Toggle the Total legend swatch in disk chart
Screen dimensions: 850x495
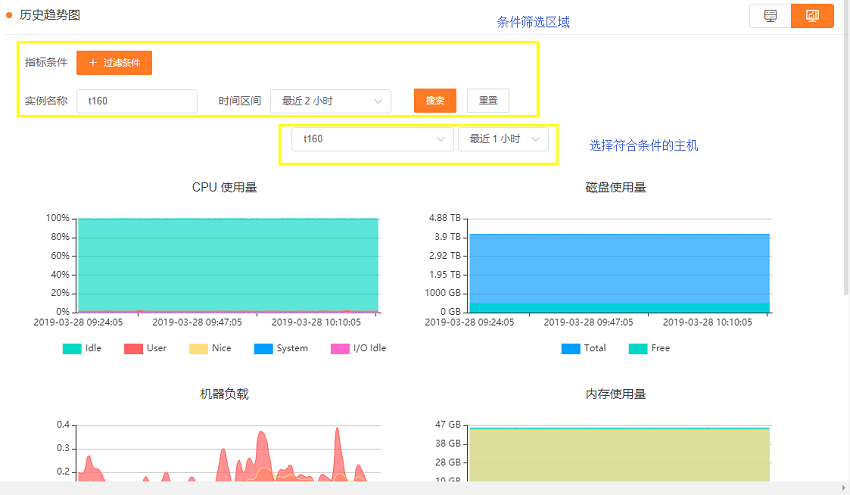pos(571,349)
